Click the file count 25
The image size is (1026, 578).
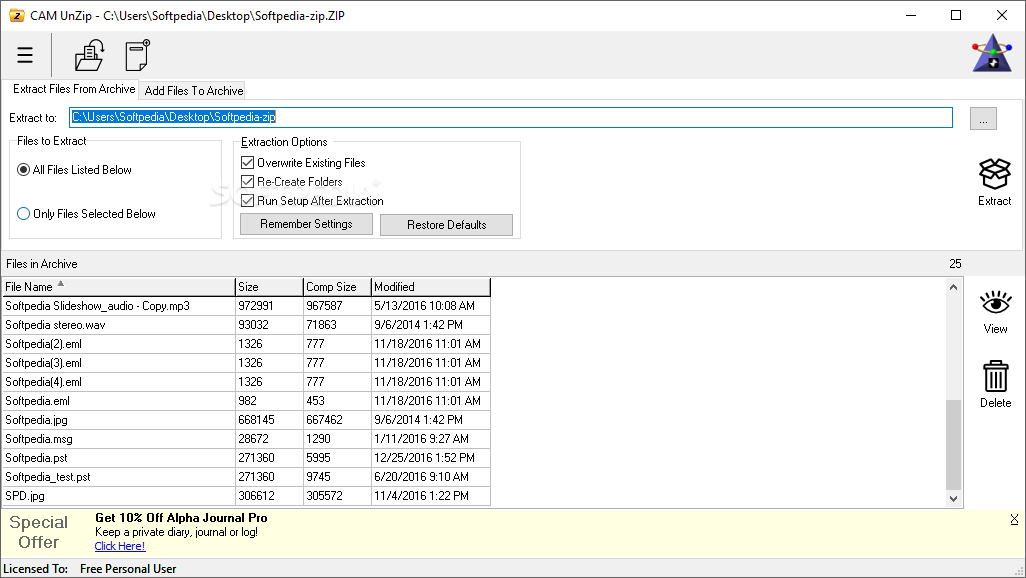coord(955,264)
